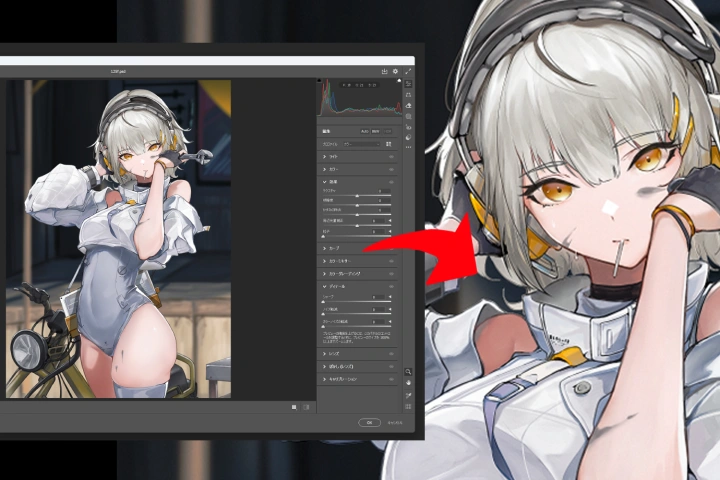Image resolution: width=720 pixels, height=480 pixels.
Task: Click the character preview image
Action: tap(118, 239)
